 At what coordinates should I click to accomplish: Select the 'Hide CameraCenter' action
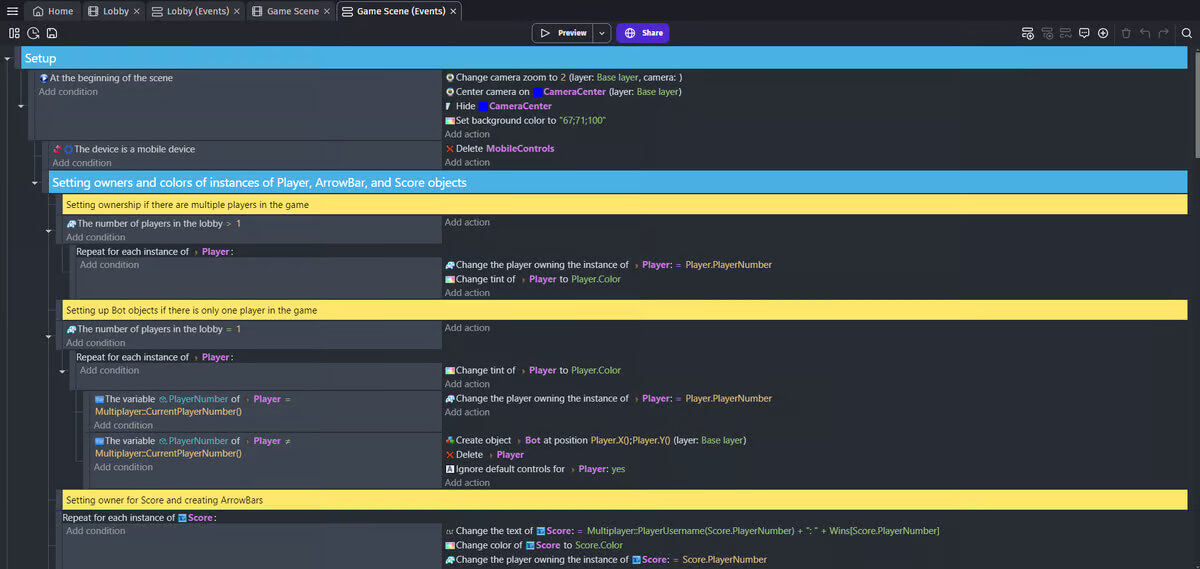[499, 106]
